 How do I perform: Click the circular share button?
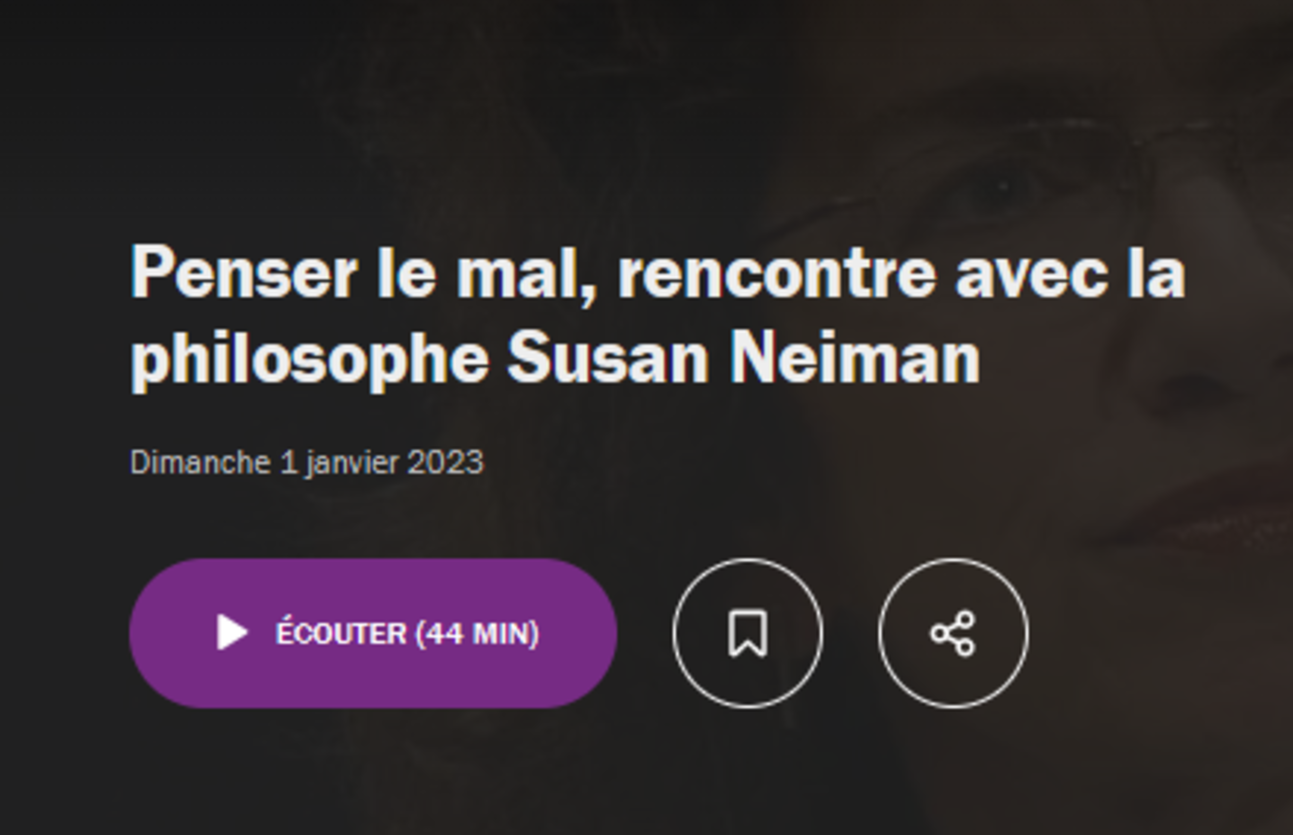click(953, 633)
